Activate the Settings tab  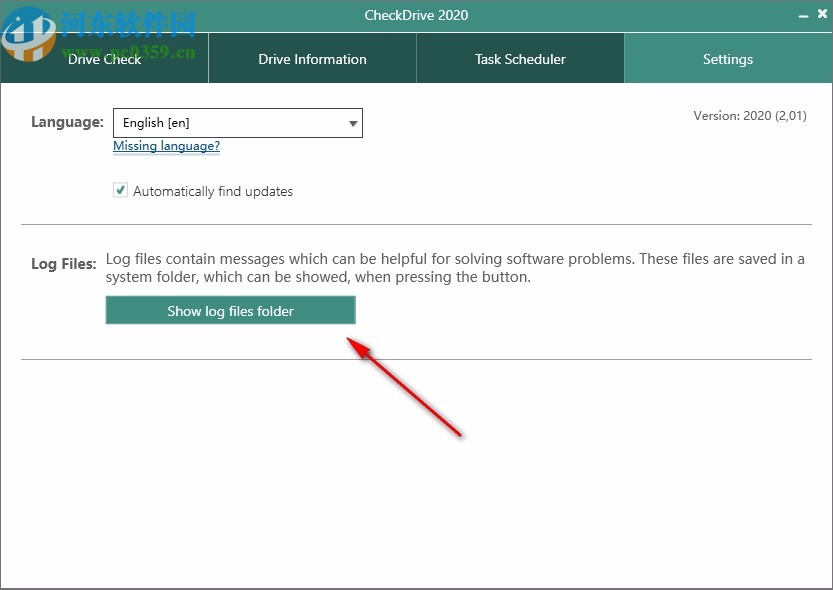tap(727, 59)
